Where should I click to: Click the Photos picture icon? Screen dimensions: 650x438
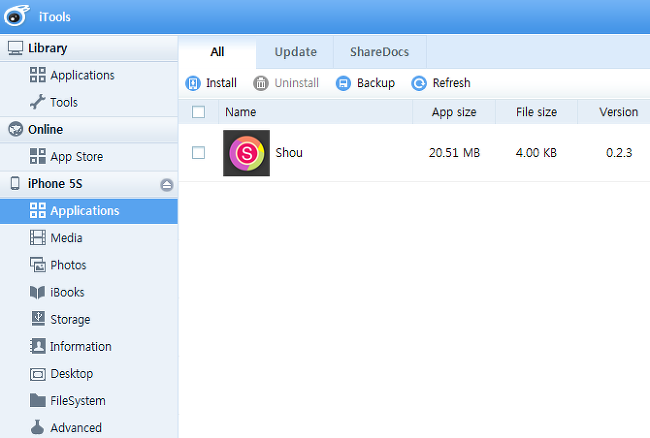click(x=38, y=265)
